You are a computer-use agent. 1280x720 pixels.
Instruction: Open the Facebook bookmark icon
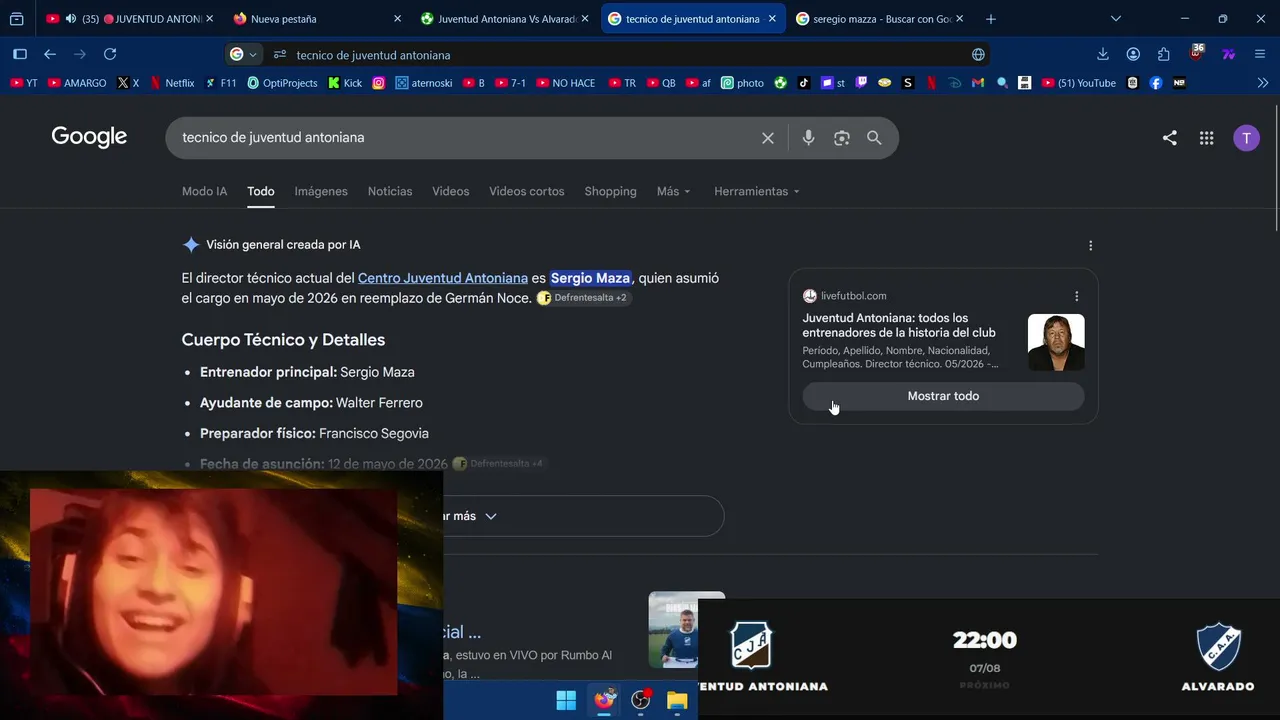(x=1156, y=83)
